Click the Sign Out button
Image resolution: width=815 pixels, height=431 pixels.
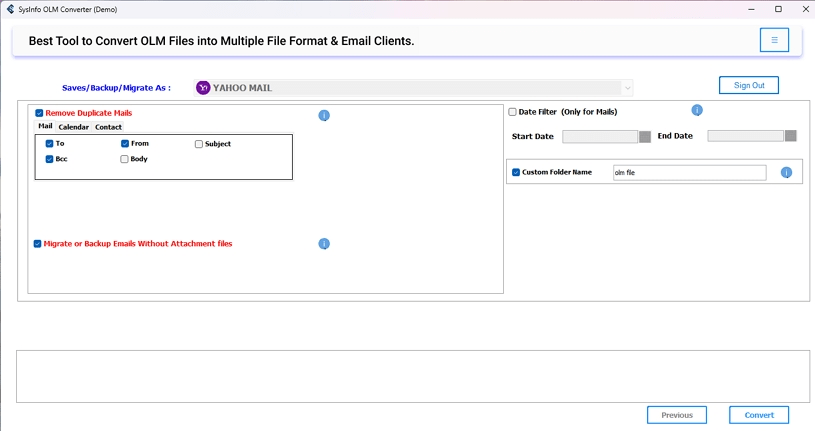(x=748, y=85)
